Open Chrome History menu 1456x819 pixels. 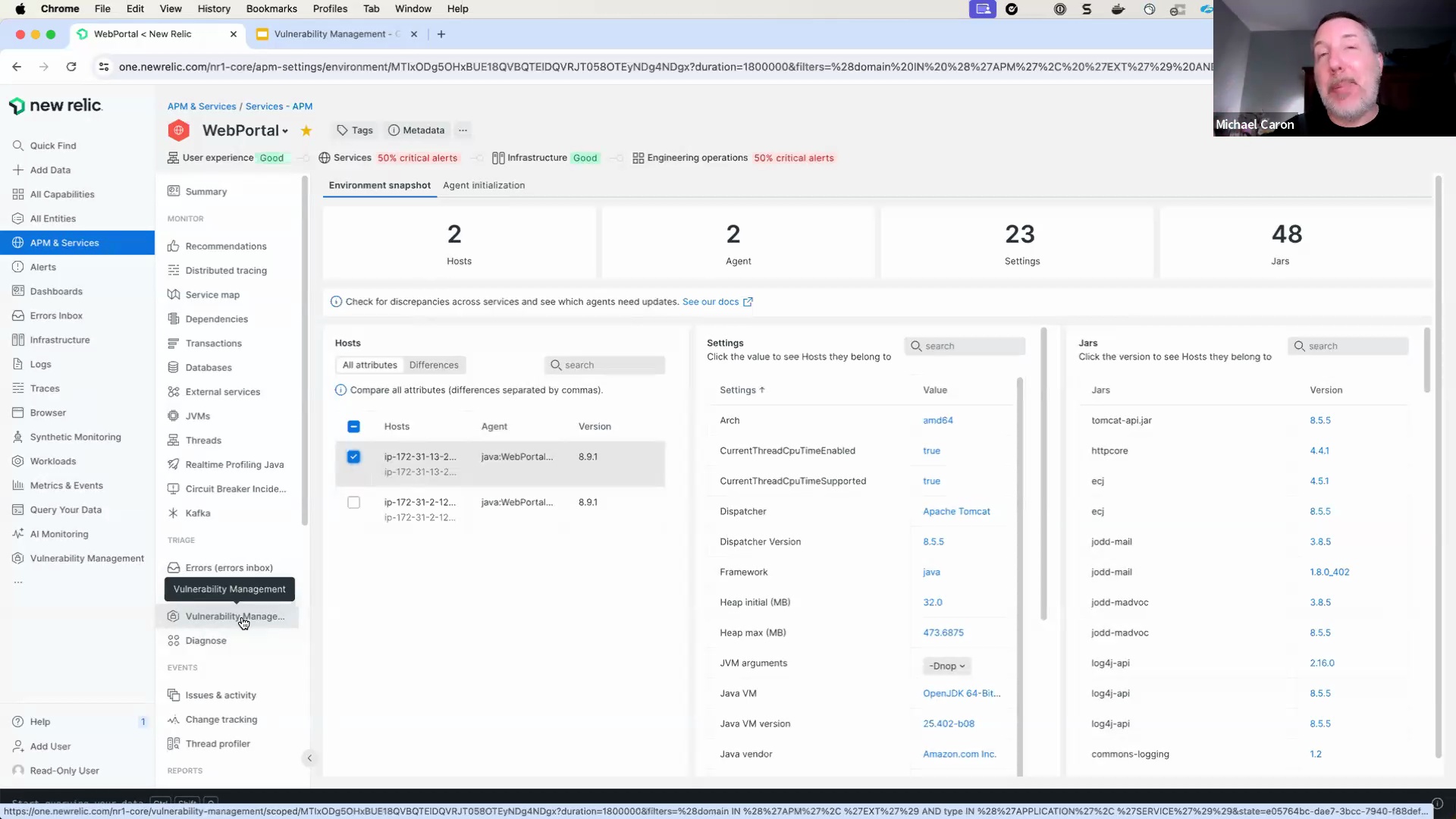pyautogui.click(x=214, y=8)
